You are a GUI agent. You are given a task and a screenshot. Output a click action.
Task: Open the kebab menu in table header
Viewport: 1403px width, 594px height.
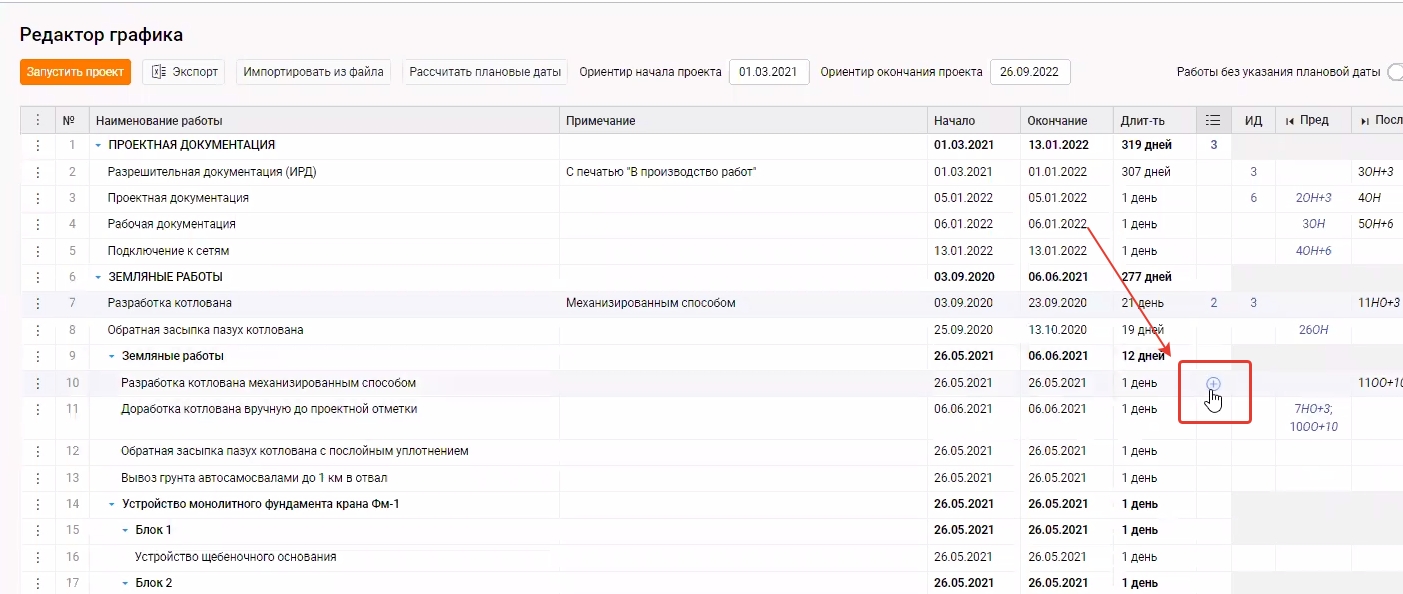point(38,120)
